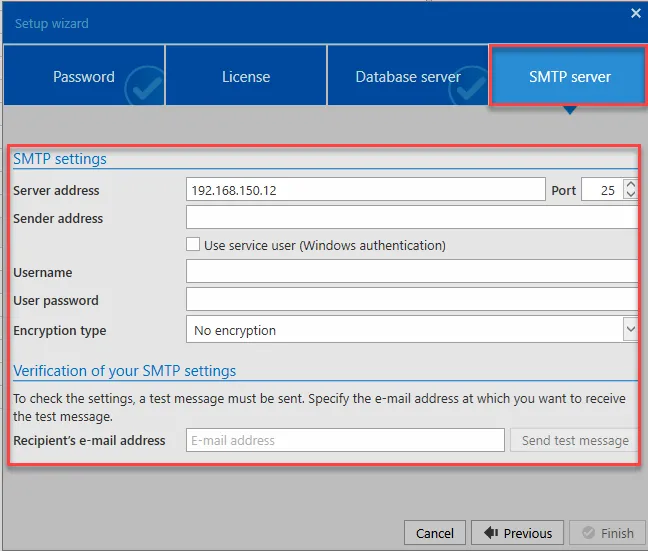This screenshot has height=551, width=648.
Task: Click the checkmark icon on Password tab
Action: (145, 86)
